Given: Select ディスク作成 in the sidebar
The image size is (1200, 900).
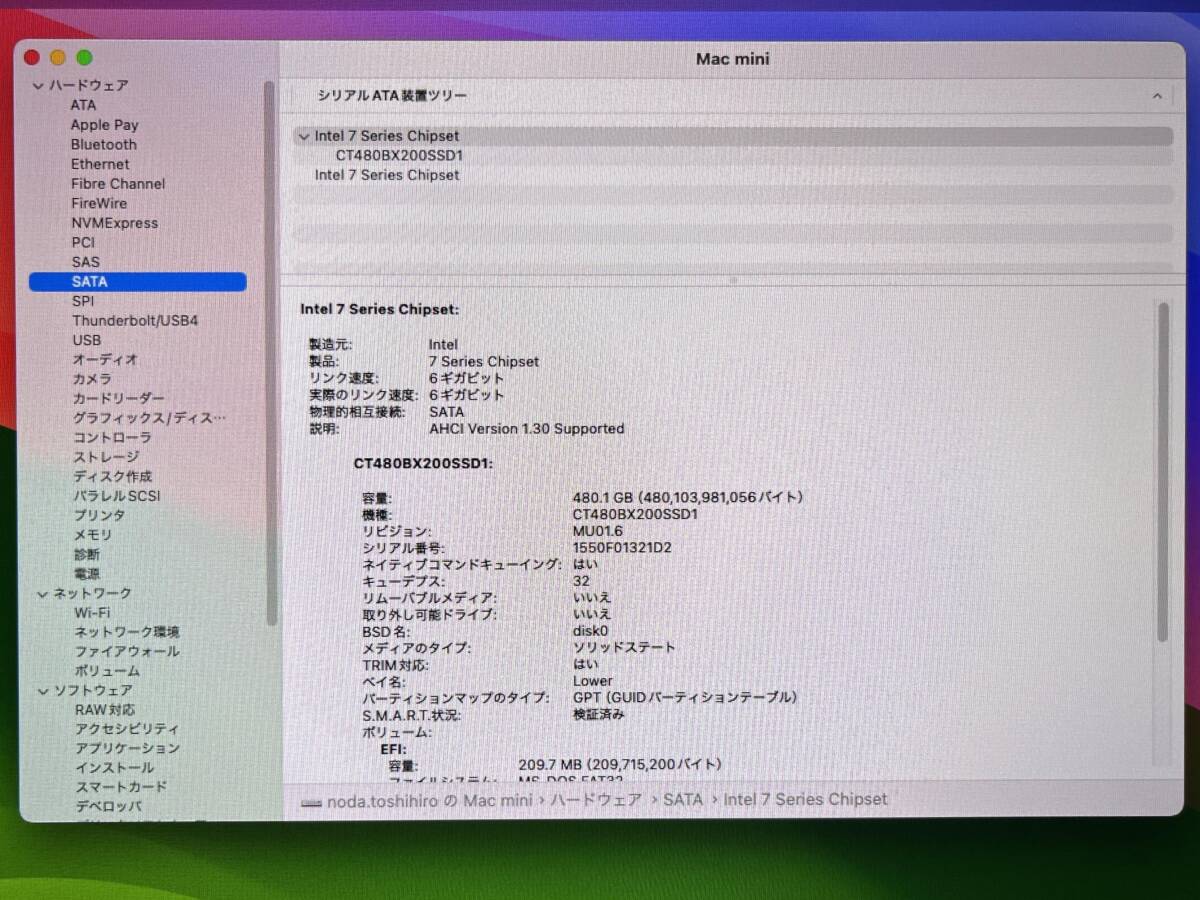Looking at the screenshot, I should 112,477.
